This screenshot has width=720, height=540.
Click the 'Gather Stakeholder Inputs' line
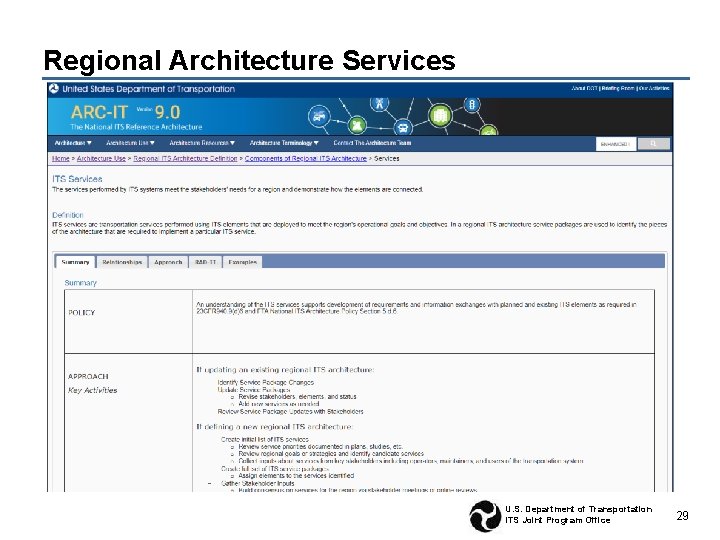pyautogui.click(x=258, y=483)
